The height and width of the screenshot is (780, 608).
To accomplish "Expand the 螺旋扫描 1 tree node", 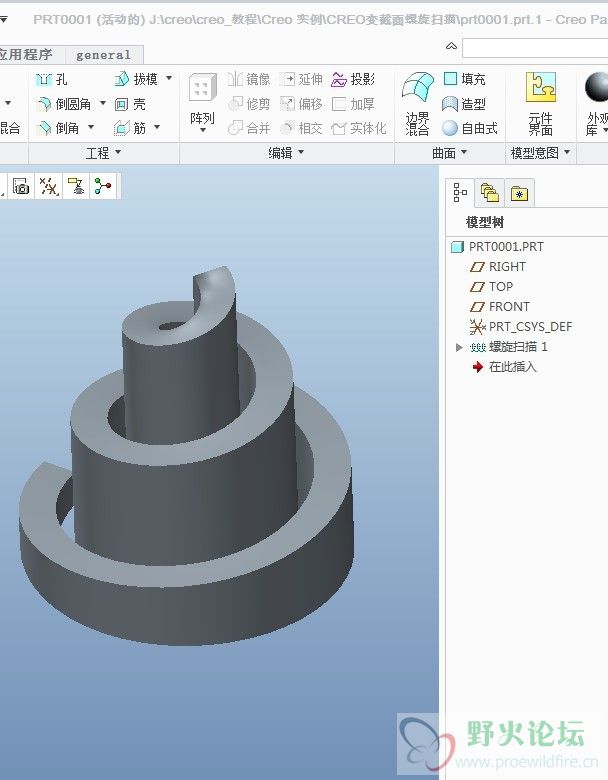I will pyautogui.click(x=459, y=347).
